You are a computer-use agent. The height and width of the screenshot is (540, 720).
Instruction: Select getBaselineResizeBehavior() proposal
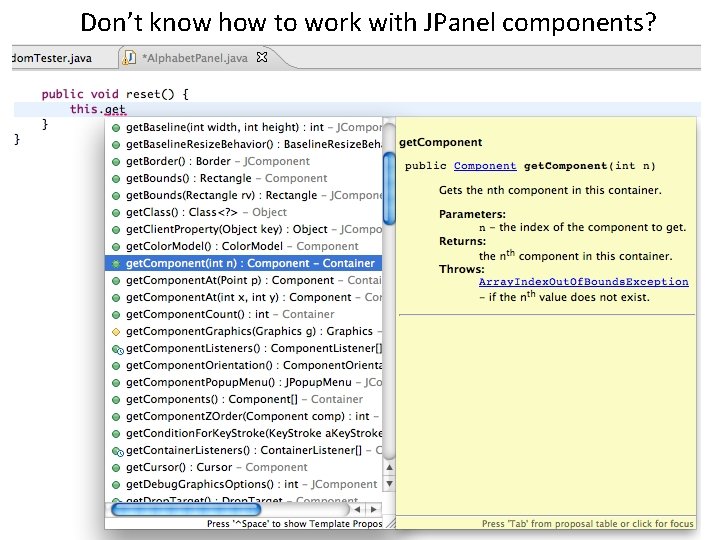point(243,144)
